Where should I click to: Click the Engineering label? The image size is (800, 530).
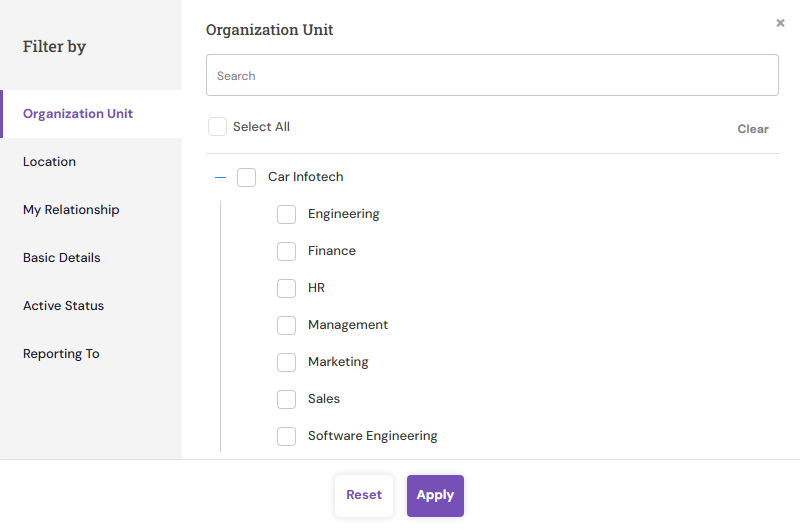343,214
